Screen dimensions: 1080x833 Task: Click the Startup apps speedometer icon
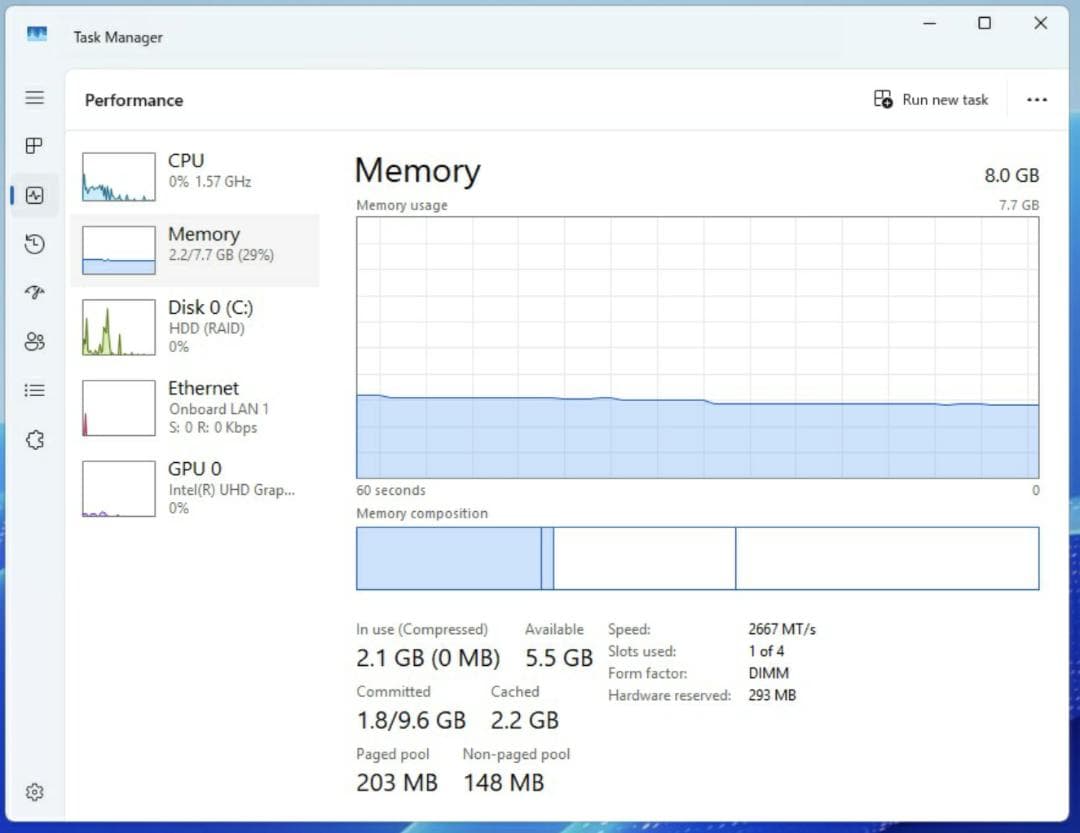coord(34,292)
